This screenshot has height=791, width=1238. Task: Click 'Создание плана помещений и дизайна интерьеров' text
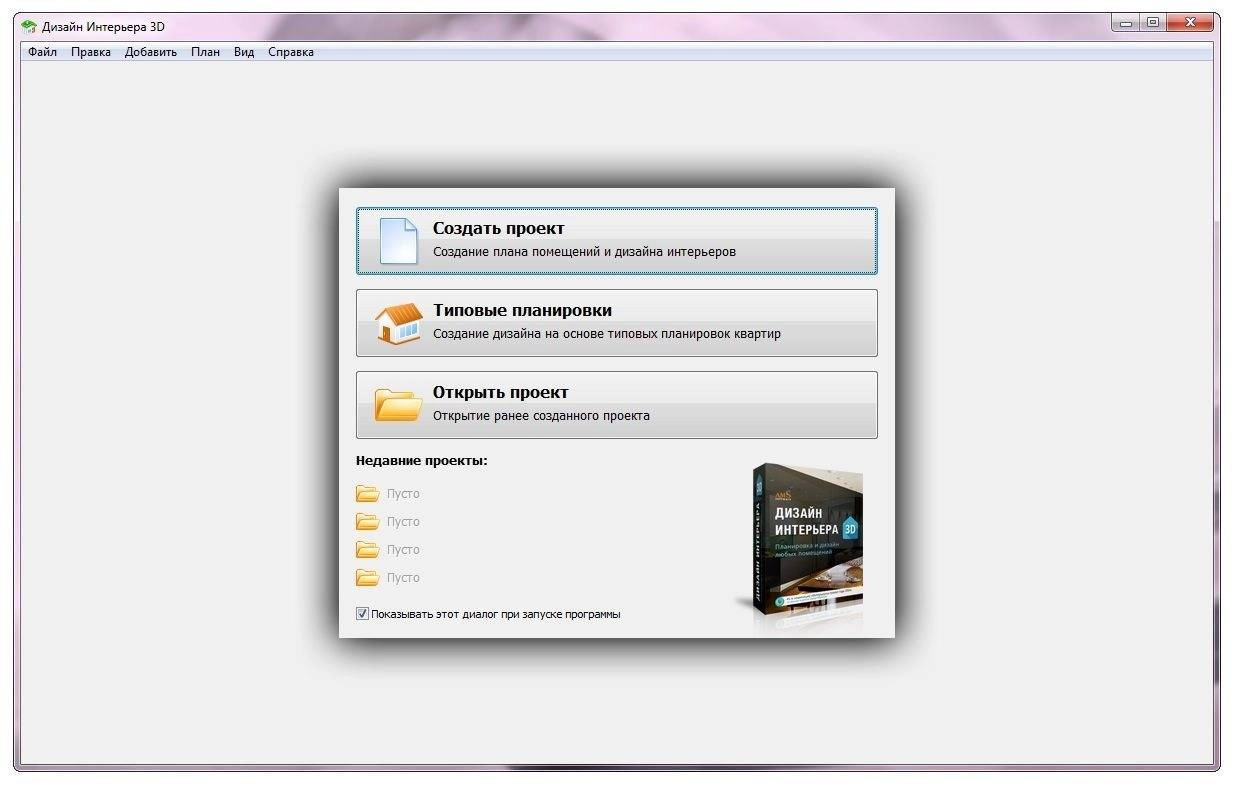coord(584,252)
